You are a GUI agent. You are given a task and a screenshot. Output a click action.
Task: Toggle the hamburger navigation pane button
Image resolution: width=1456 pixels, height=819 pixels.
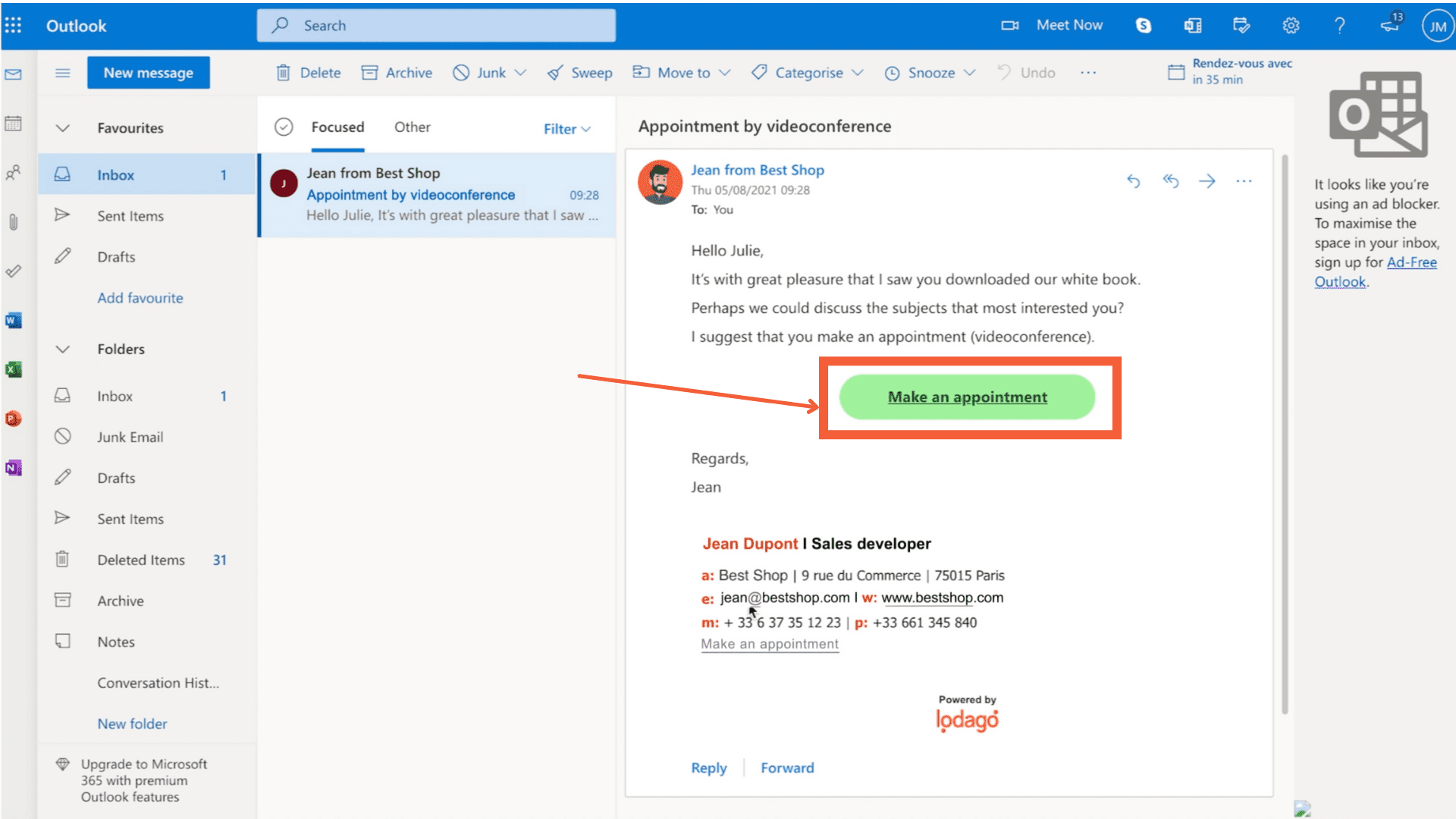[x=63, y=73]
